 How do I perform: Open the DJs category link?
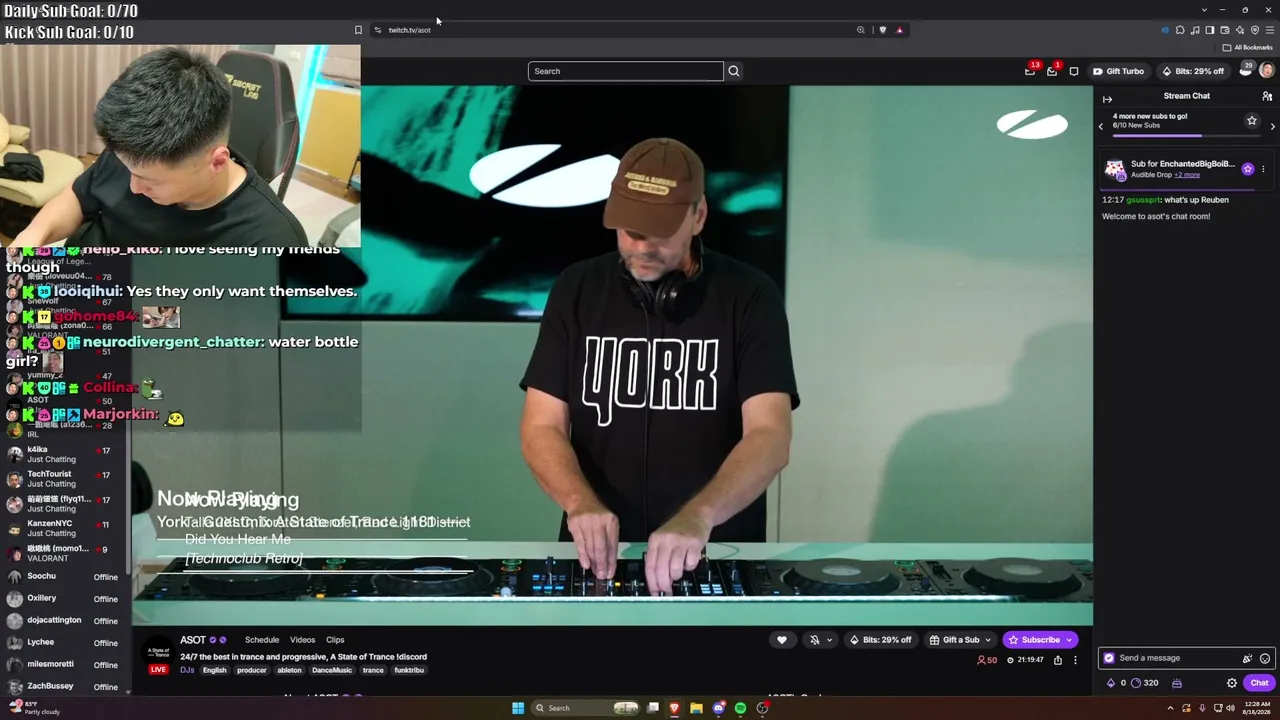pos(187,670)
